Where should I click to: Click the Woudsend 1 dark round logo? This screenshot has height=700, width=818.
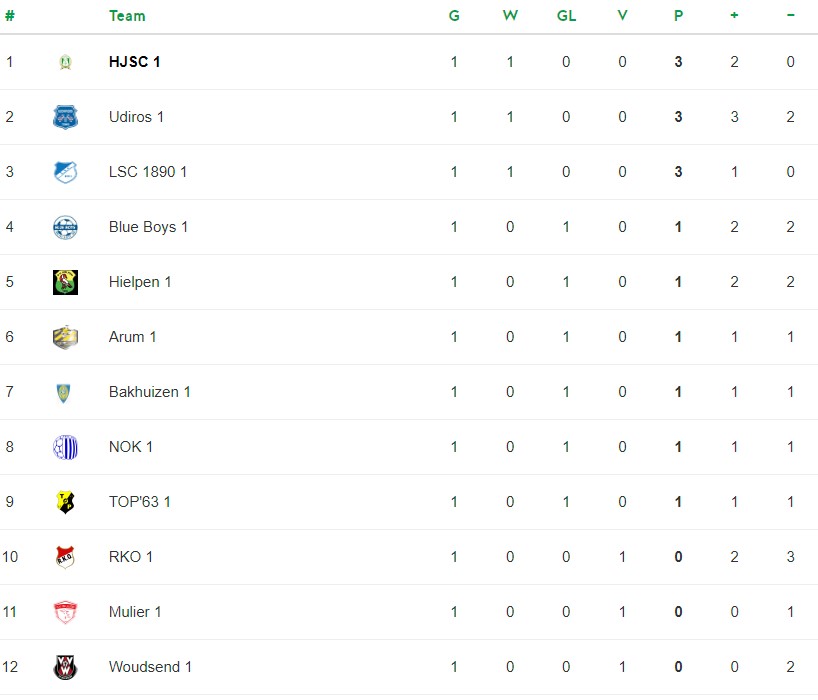65,667
